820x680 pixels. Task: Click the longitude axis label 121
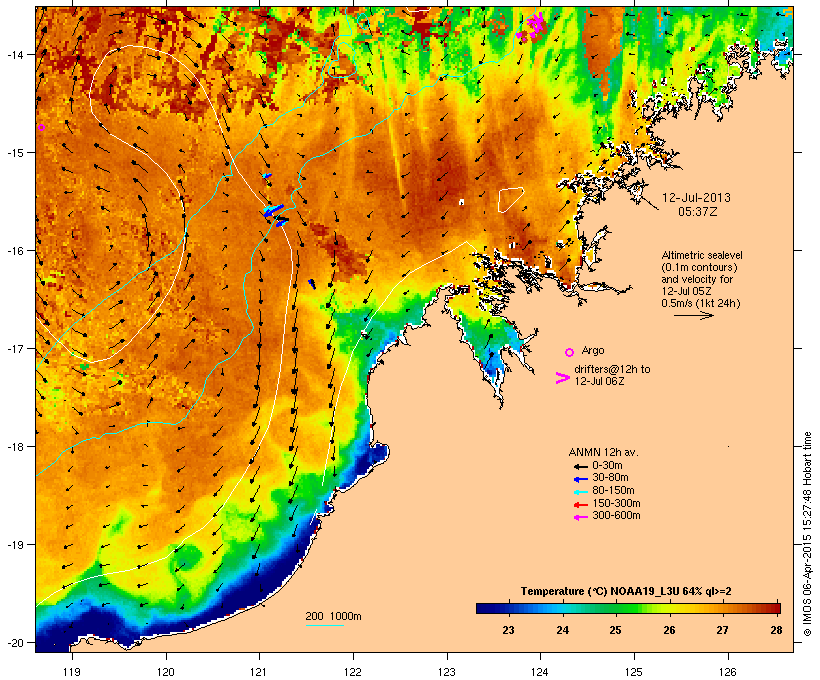pyautogui.click(x=259, y=672)
